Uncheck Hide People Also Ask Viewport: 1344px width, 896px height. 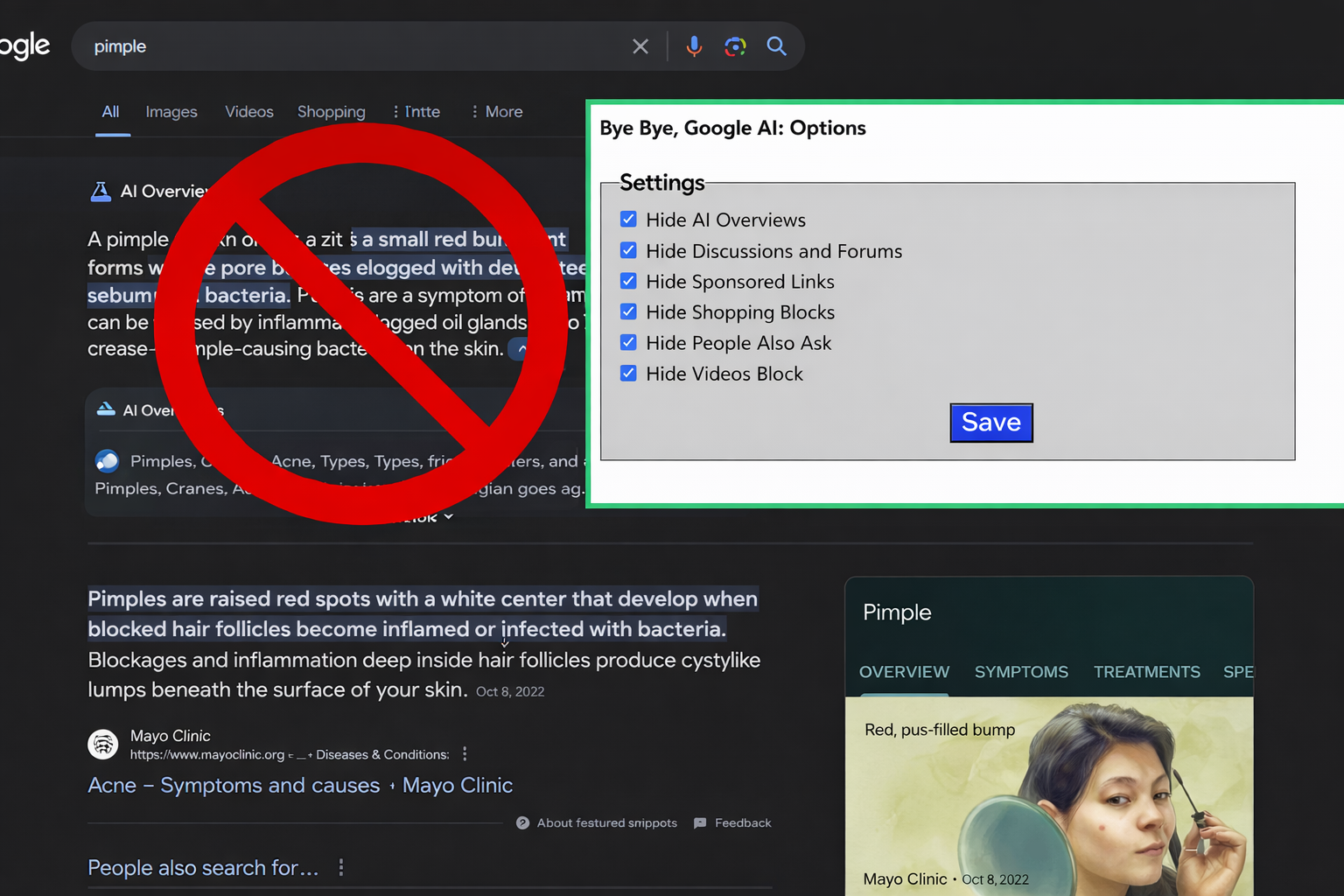(628, 343)
